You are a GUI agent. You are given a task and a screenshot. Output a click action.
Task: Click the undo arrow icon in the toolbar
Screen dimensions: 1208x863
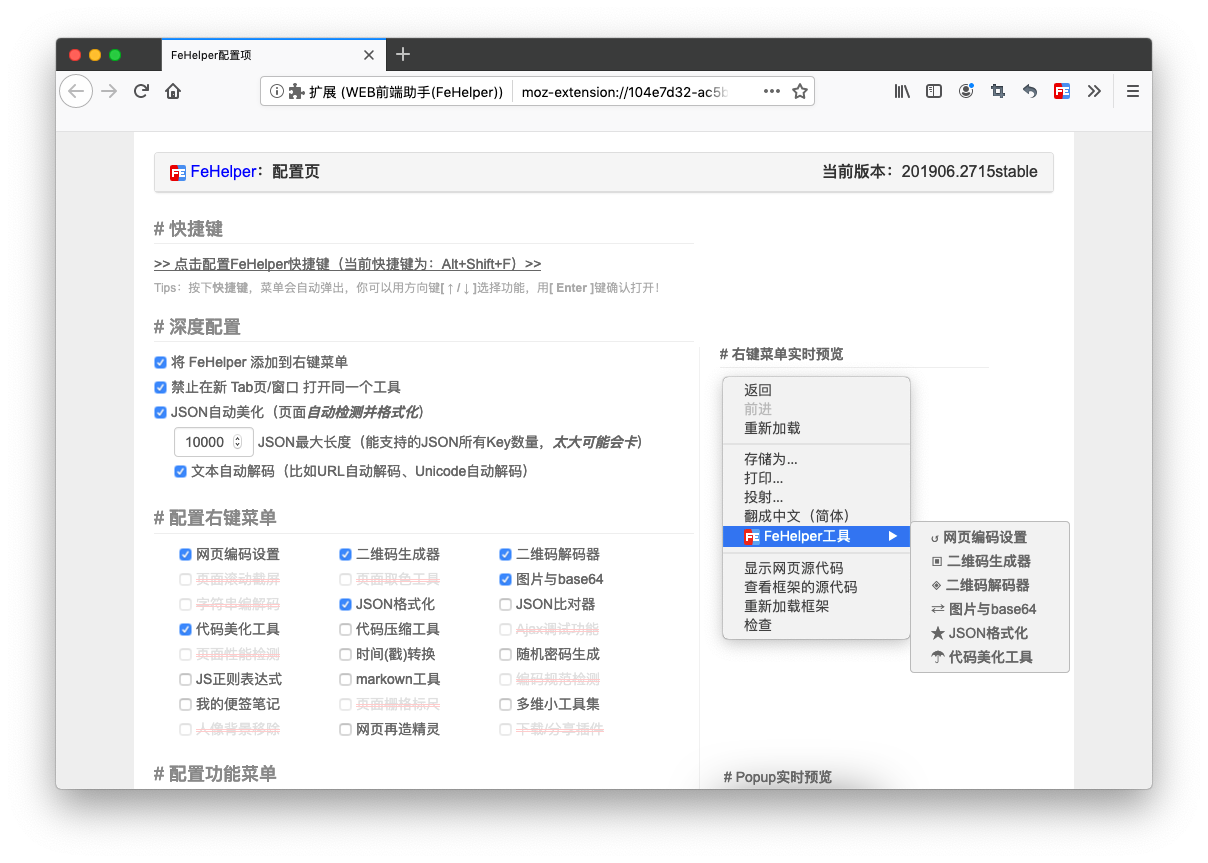(x=1030, y=91)
